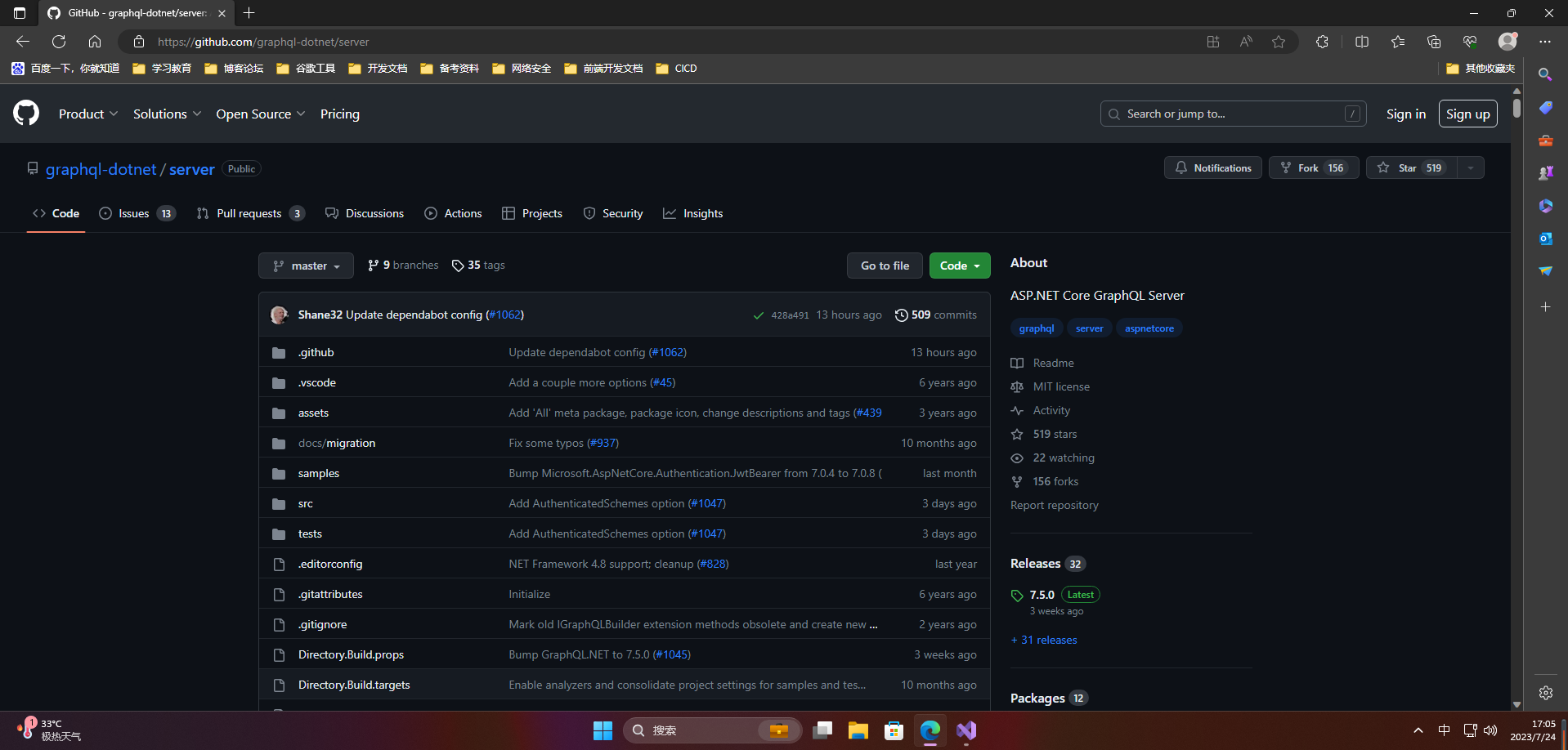Click the graphql topic tag
This screenshot has width=1568, height=750.
tap(1037, 328)
